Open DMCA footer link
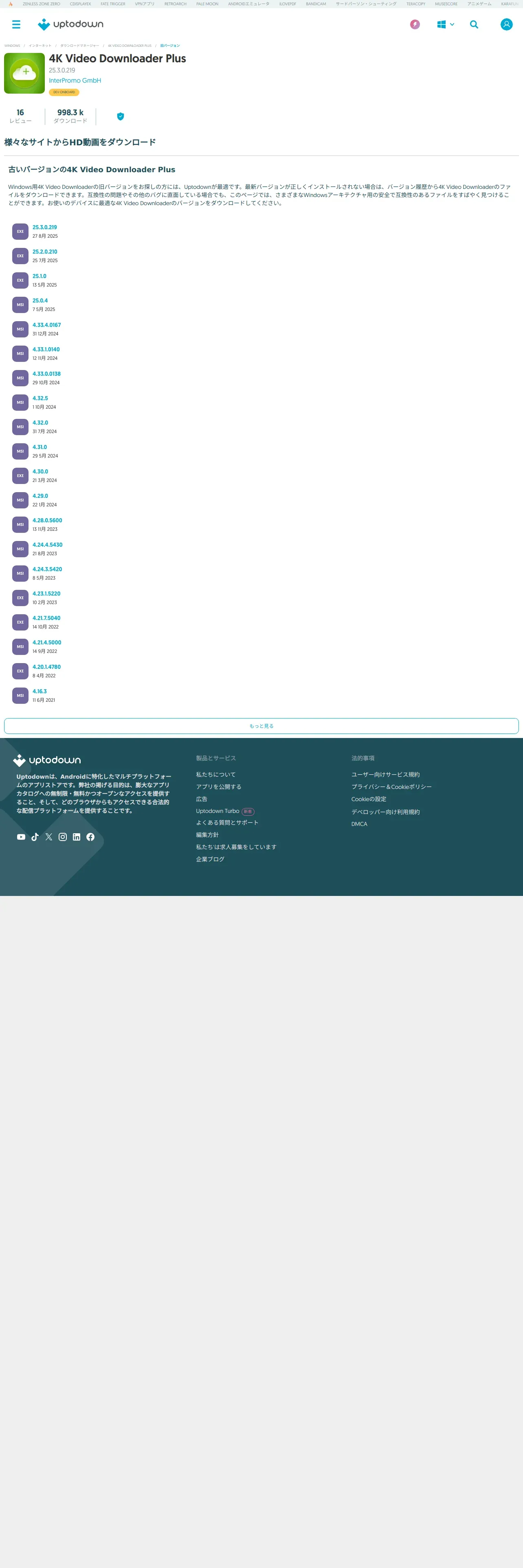The height and width of the screenshot is (1568, 523). 359,824
